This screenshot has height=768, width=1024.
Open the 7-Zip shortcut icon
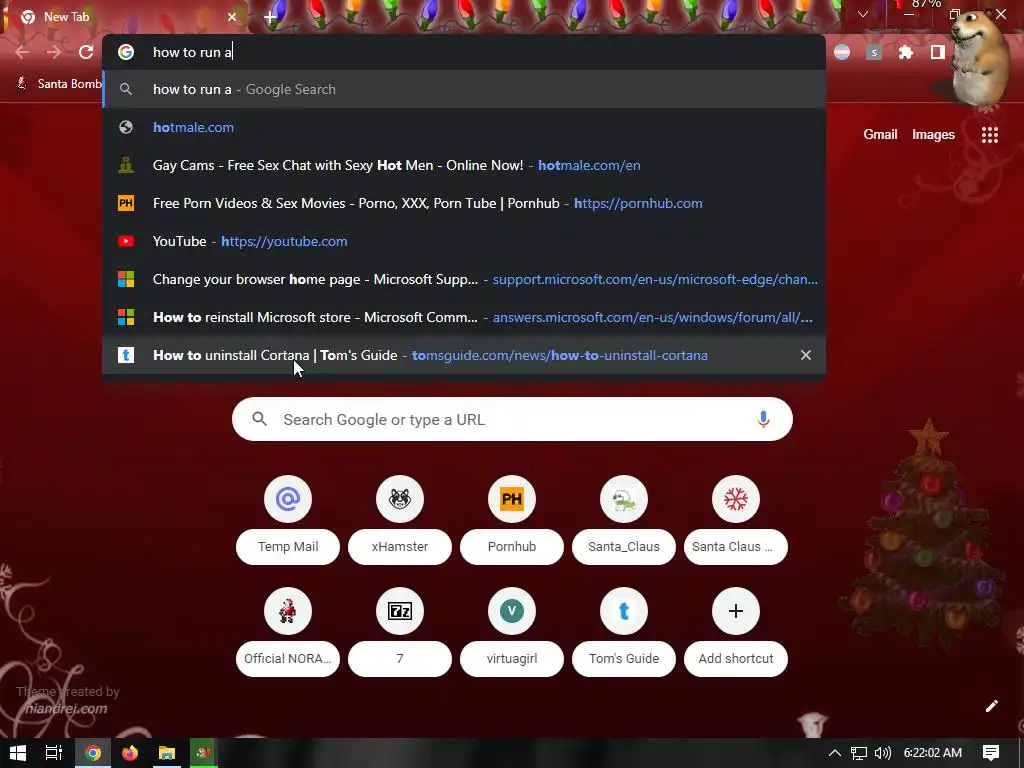pyautogui.click(x=400, y=611)
